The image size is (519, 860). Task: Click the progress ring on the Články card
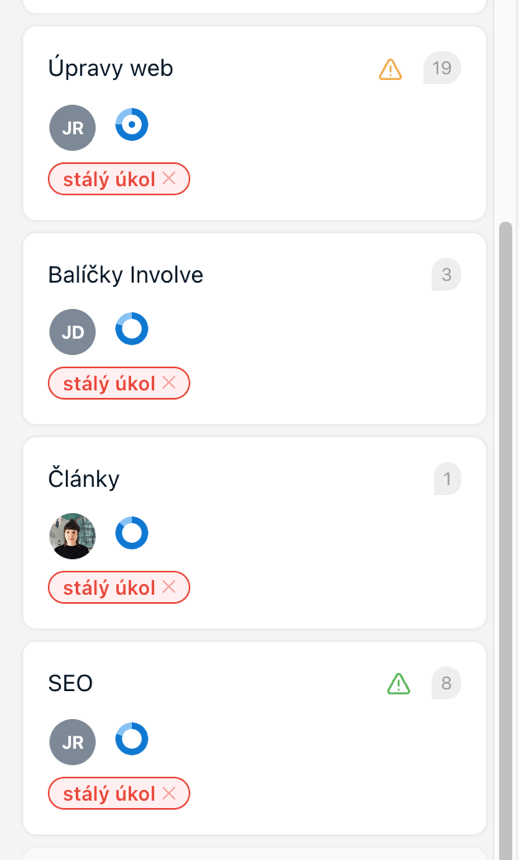click(132, 533)
